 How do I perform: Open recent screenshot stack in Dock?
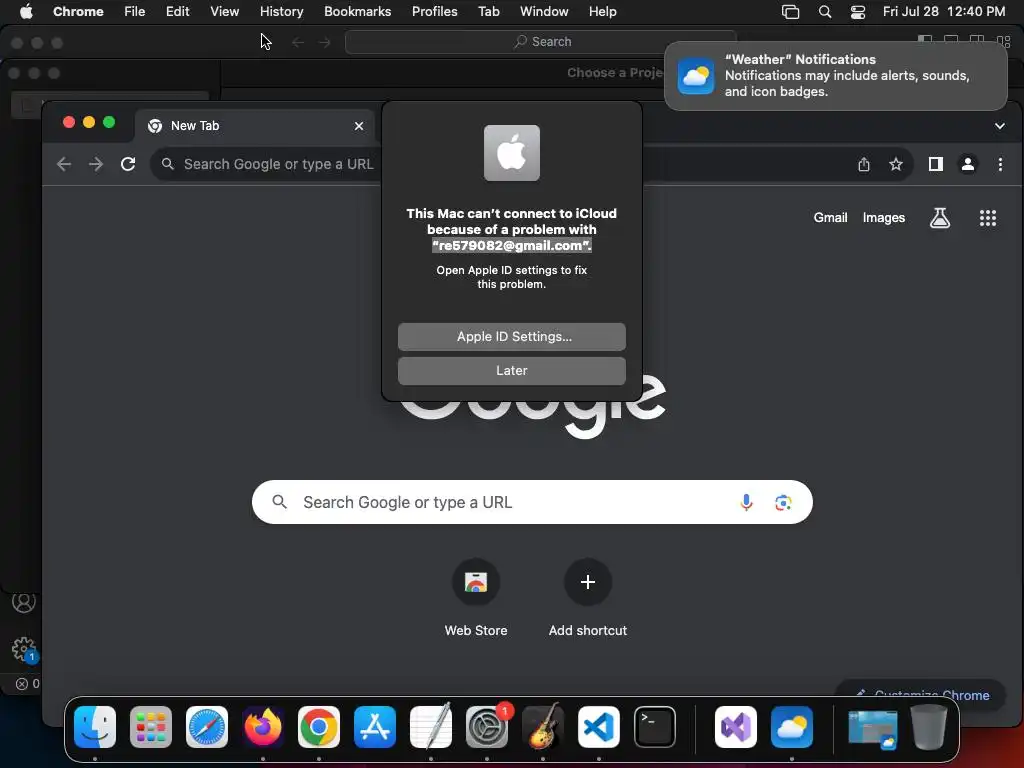click(872, 728)
